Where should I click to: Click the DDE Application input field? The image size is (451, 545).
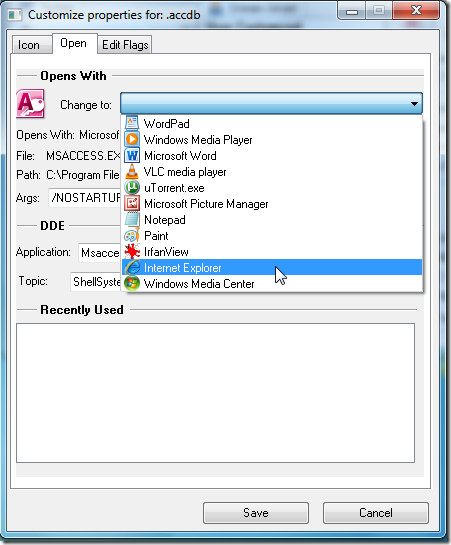[x=100, y=253]
